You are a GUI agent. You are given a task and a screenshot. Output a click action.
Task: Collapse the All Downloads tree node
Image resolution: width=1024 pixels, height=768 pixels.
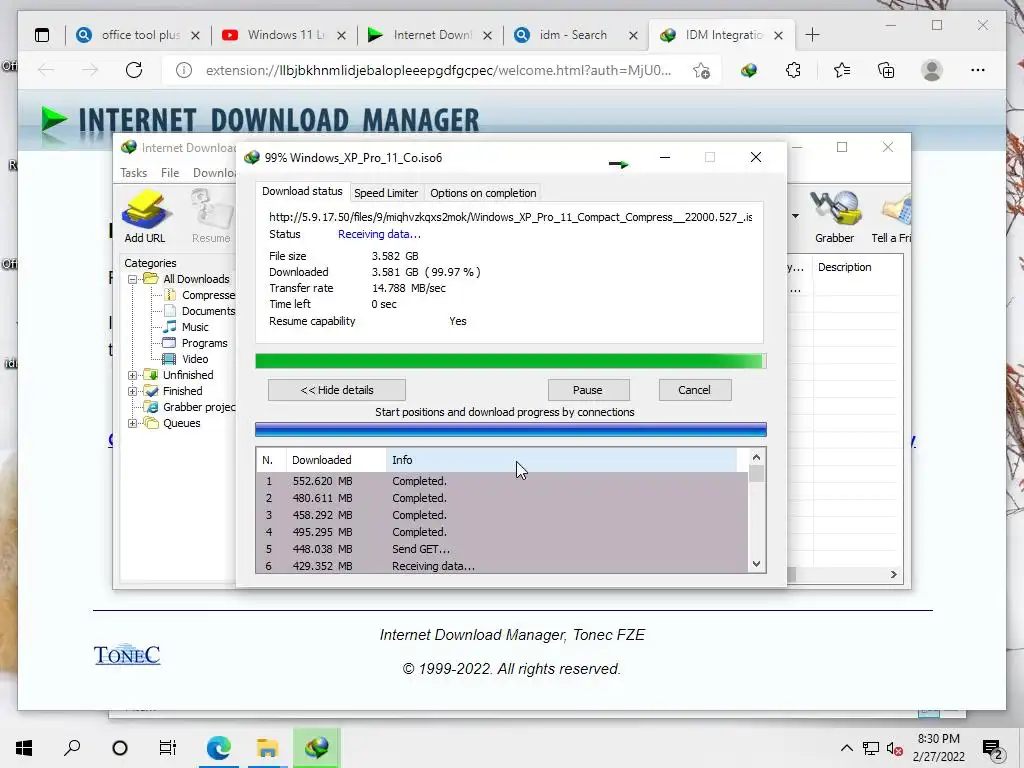click(x=132, y=280)
